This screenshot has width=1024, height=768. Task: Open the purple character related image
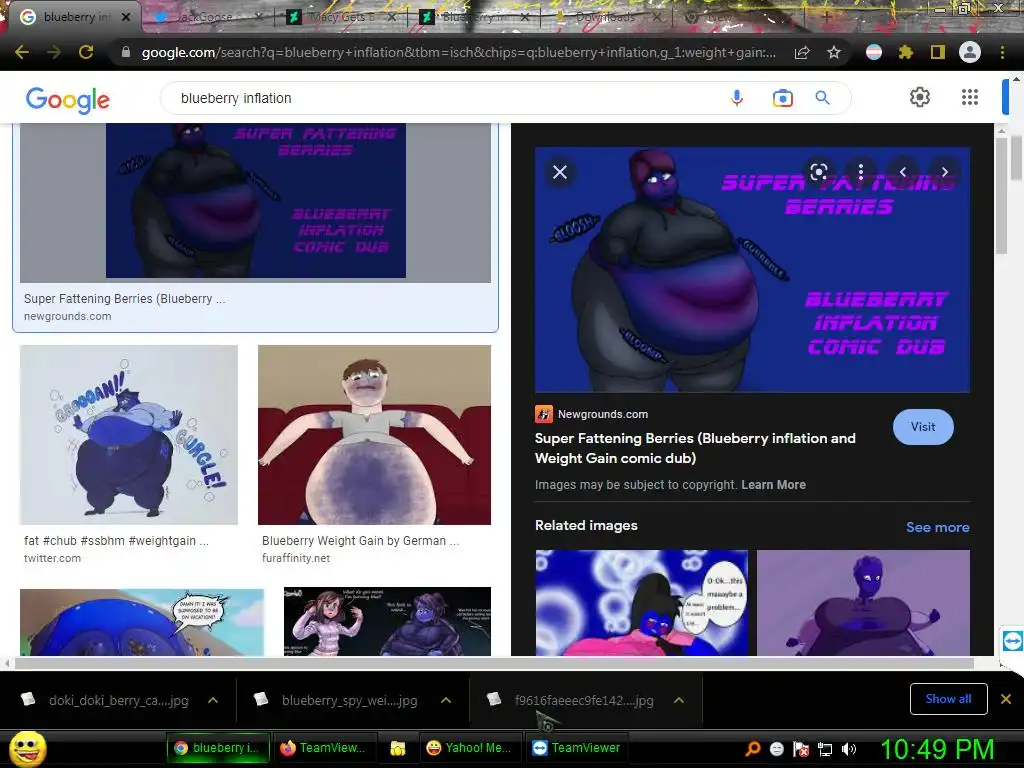pos(863,603)
